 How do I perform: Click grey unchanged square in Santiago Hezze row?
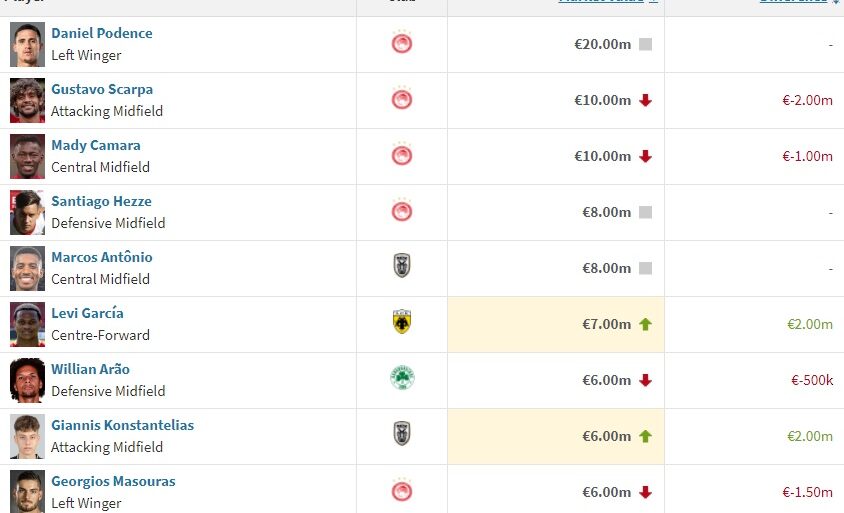(645, 212)
